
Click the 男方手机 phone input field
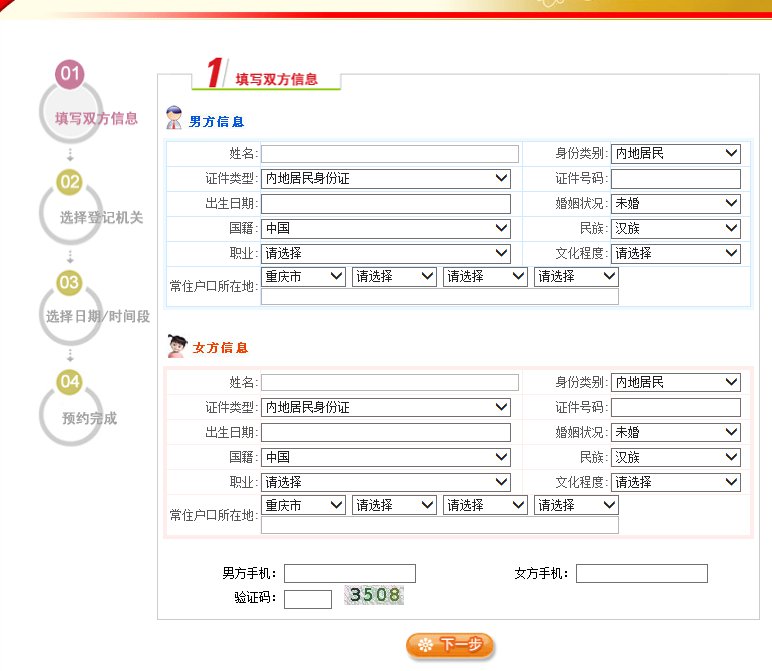point(349,574)
